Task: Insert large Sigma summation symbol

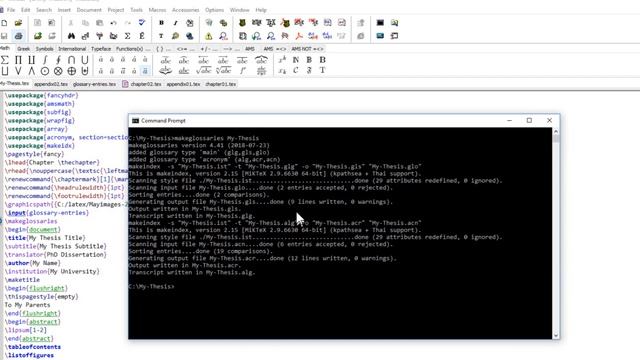Action: pyautogui.click(x=4, y=60)
